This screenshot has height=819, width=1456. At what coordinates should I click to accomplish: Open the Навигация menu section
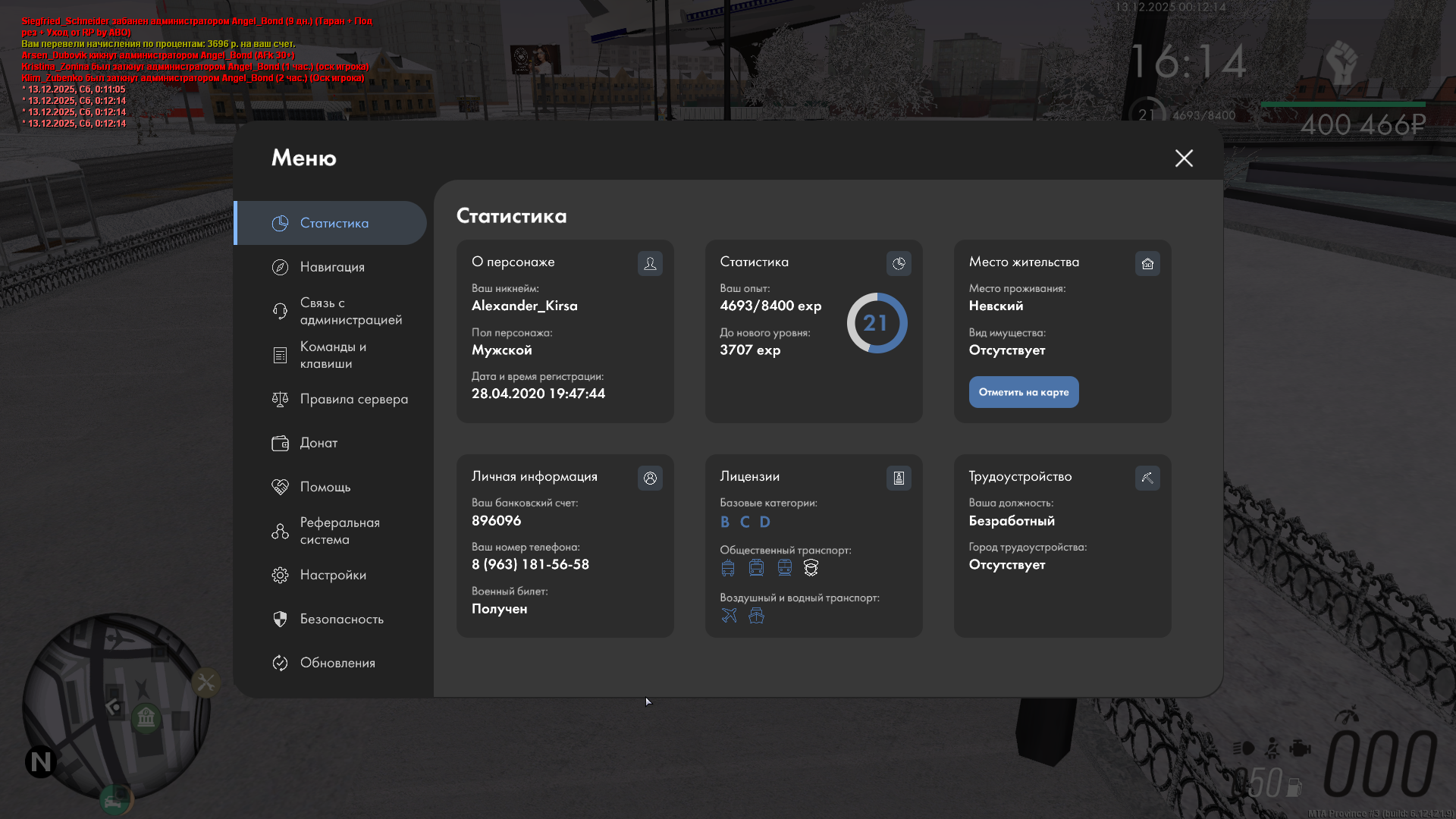pyautogui.click(x=332, y=267)
